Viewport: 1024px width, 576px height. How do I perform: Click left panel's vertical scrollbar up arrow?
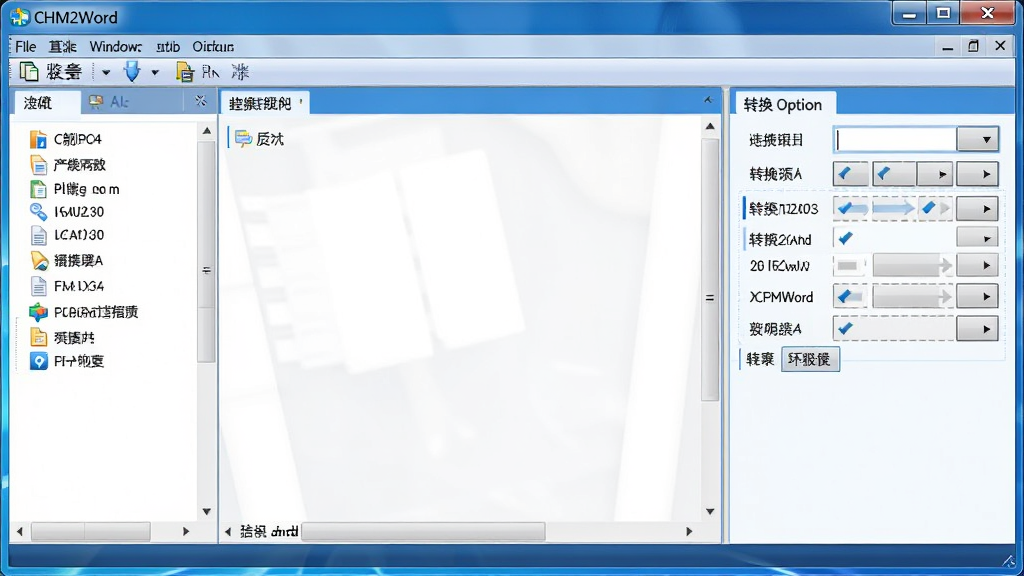point(206,131)
